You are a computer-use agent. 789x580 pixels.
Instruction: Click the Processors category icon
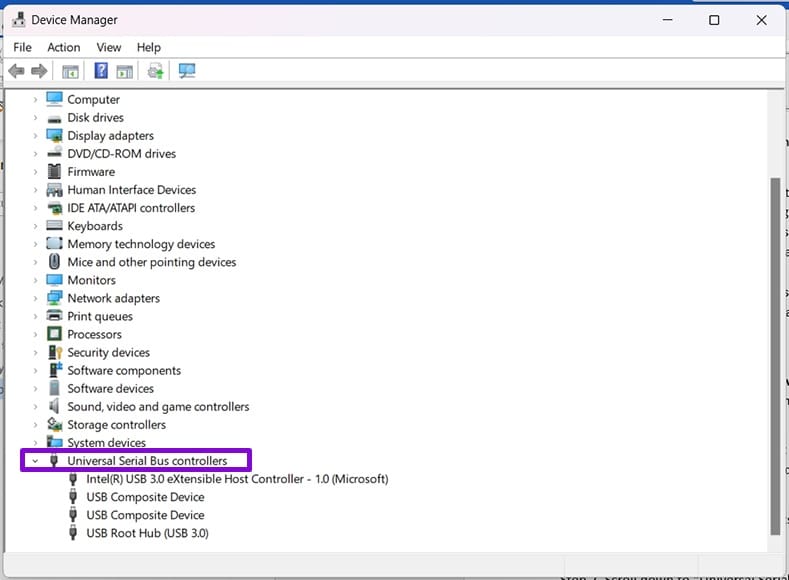pyautogui.click(x=54, y=334)
